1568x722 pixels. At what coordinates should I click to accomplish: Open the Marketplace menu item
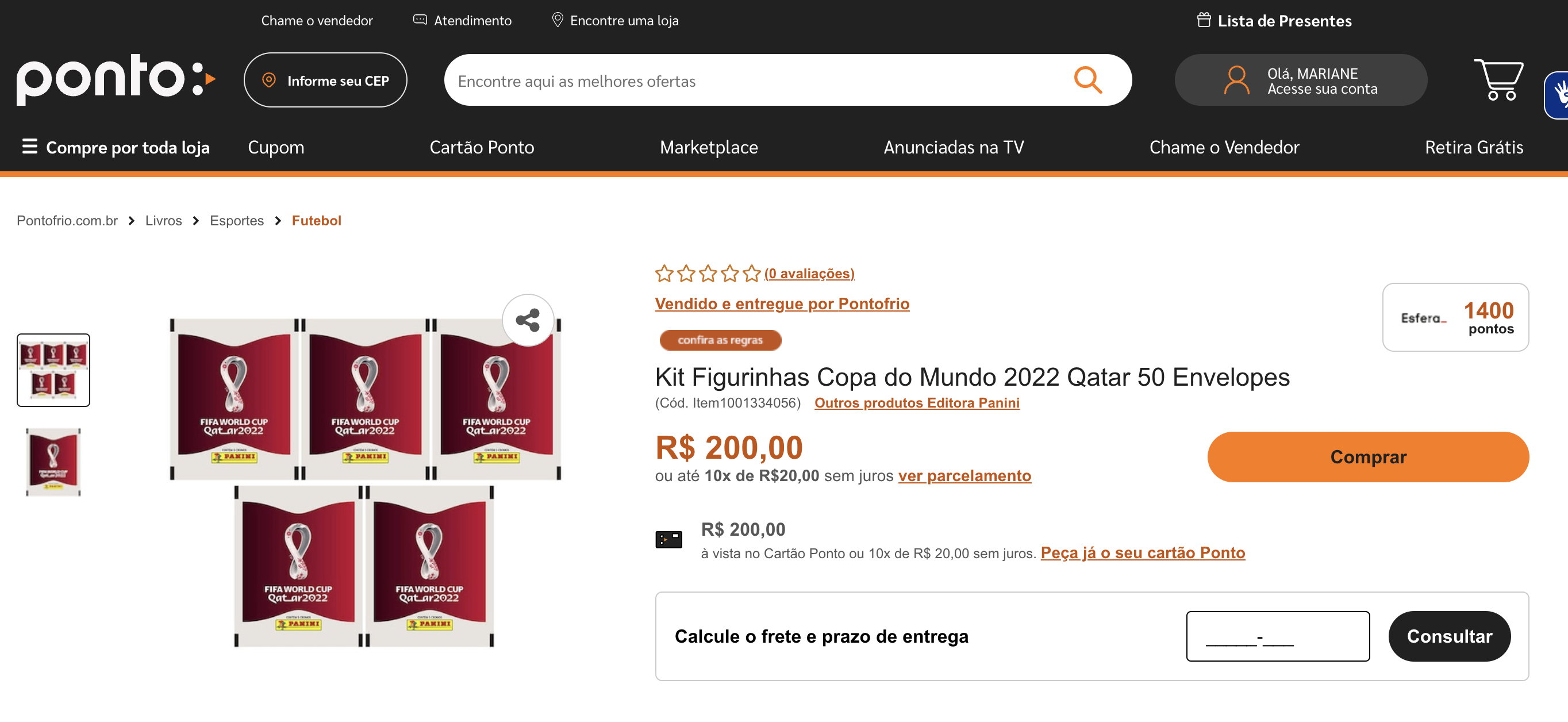[709, 147]
